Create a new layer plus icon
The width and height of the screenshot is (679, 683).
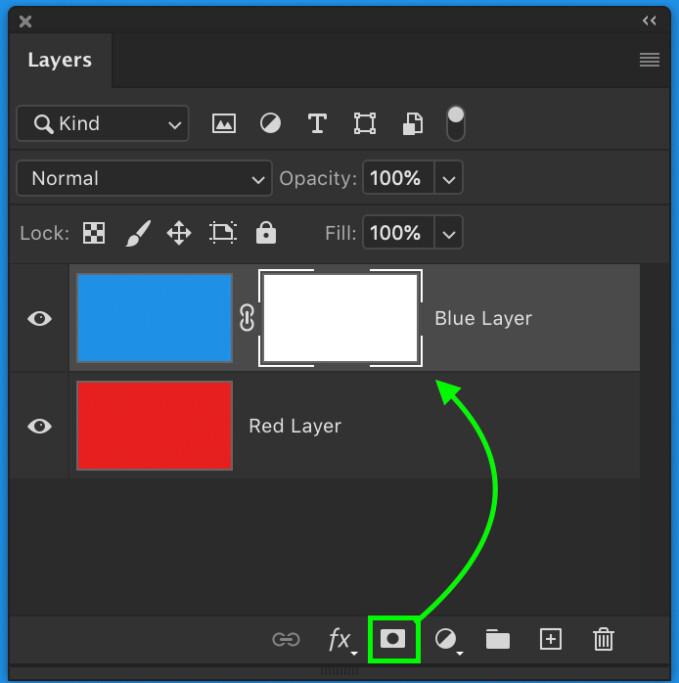click(x=551, y=639)
